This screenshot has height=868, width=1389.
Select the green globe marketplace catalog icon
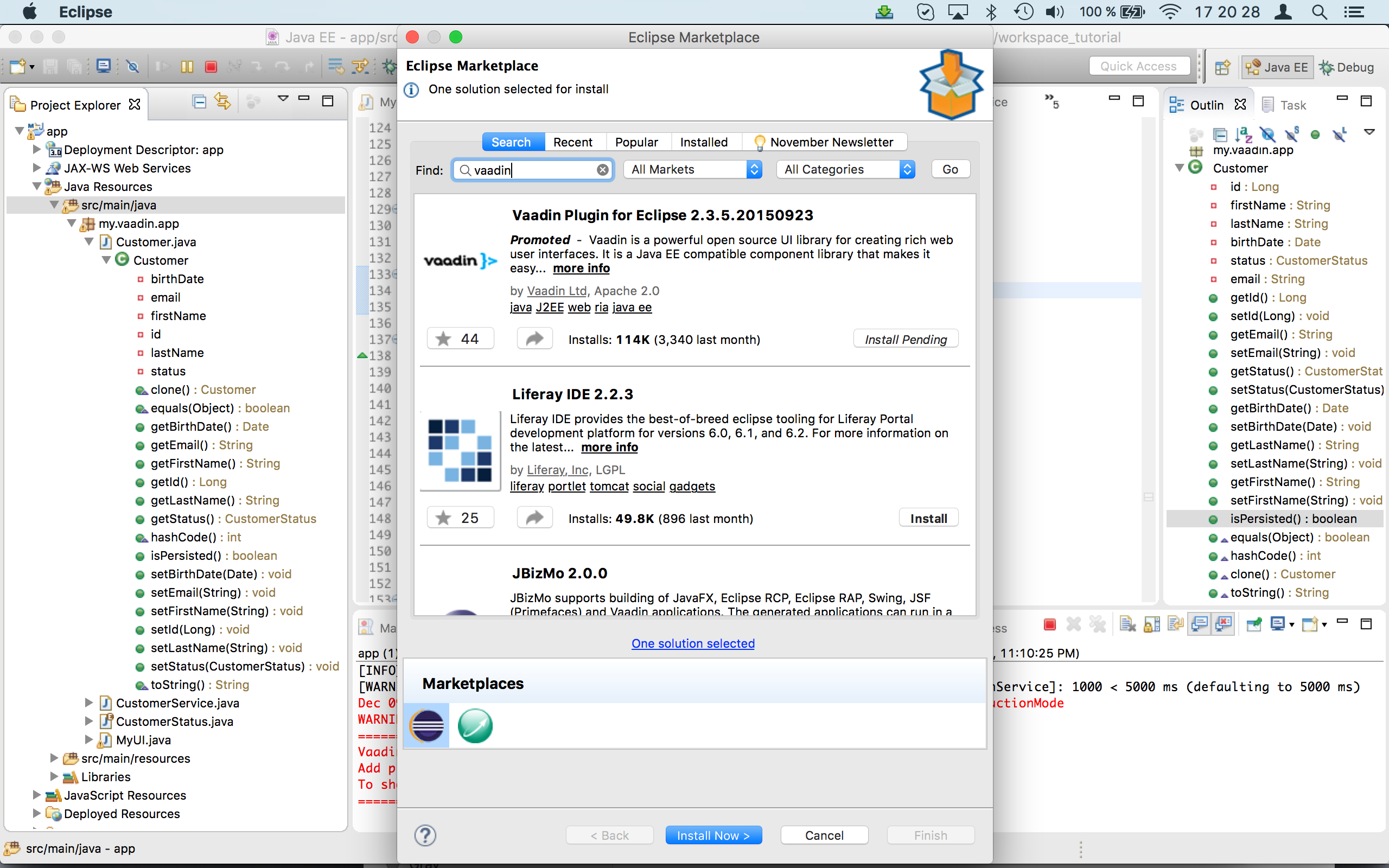475,726
